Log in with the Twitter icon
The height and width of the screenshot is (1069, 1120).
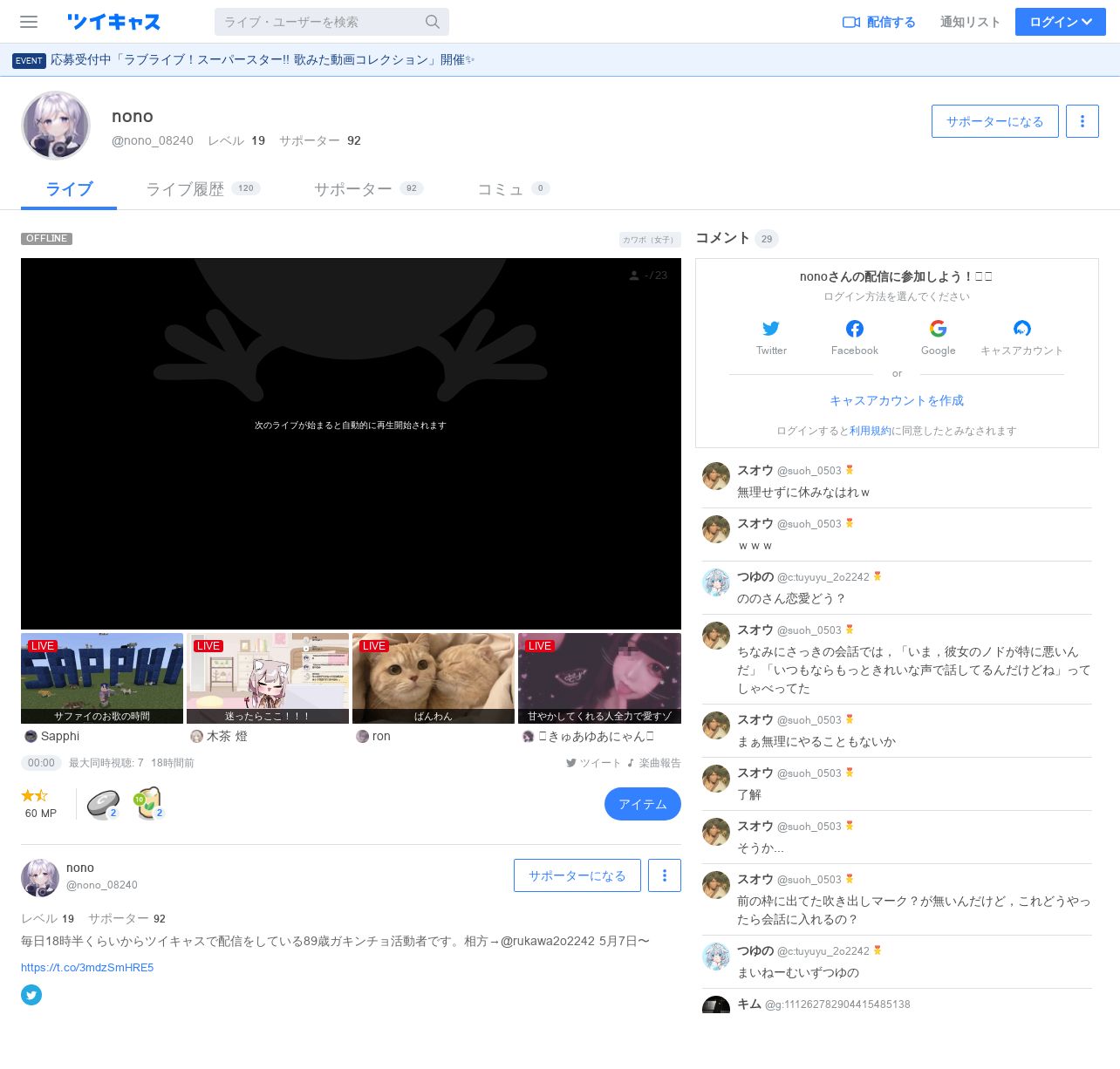click(x=771, y=329)
